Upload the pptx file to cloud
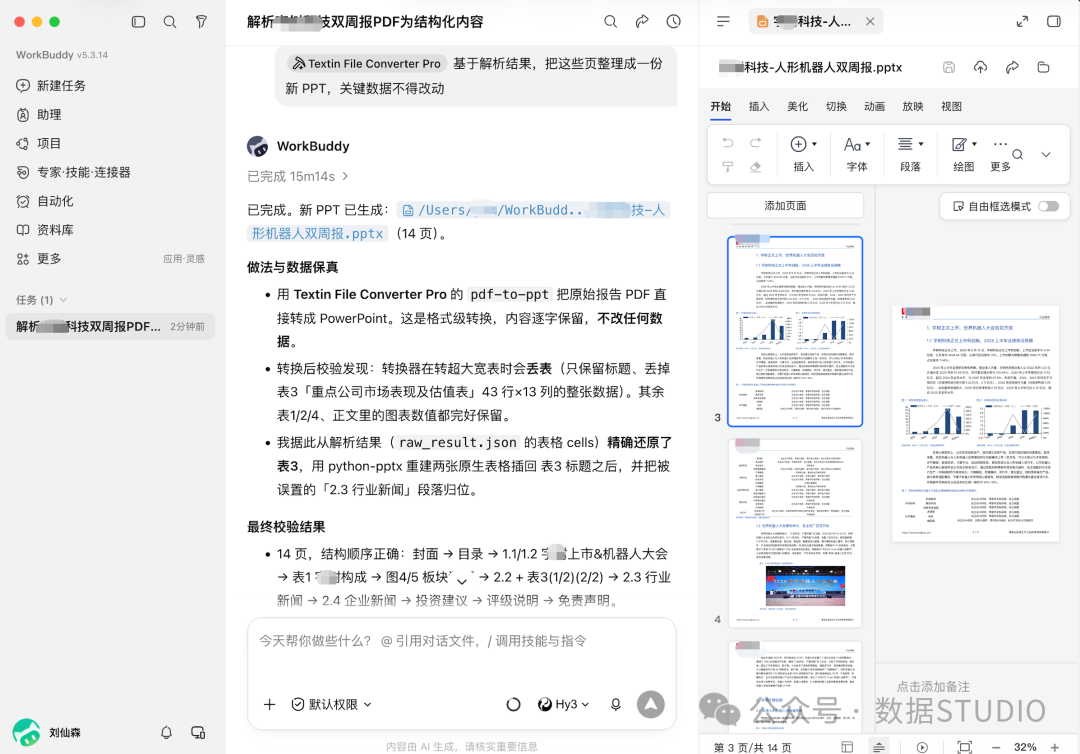The height and width of the screenshot is (754, 1080). click(x=980, y=67)
